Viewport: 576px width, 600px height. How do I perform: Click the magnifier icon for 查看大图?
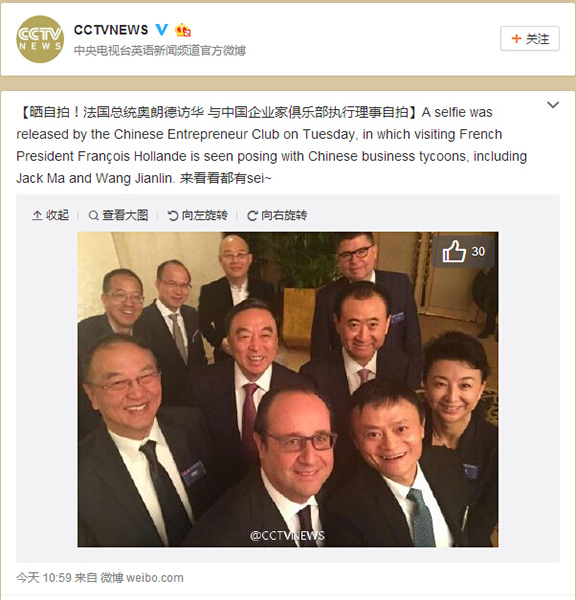pyautogui.click(x=93, y=216)
